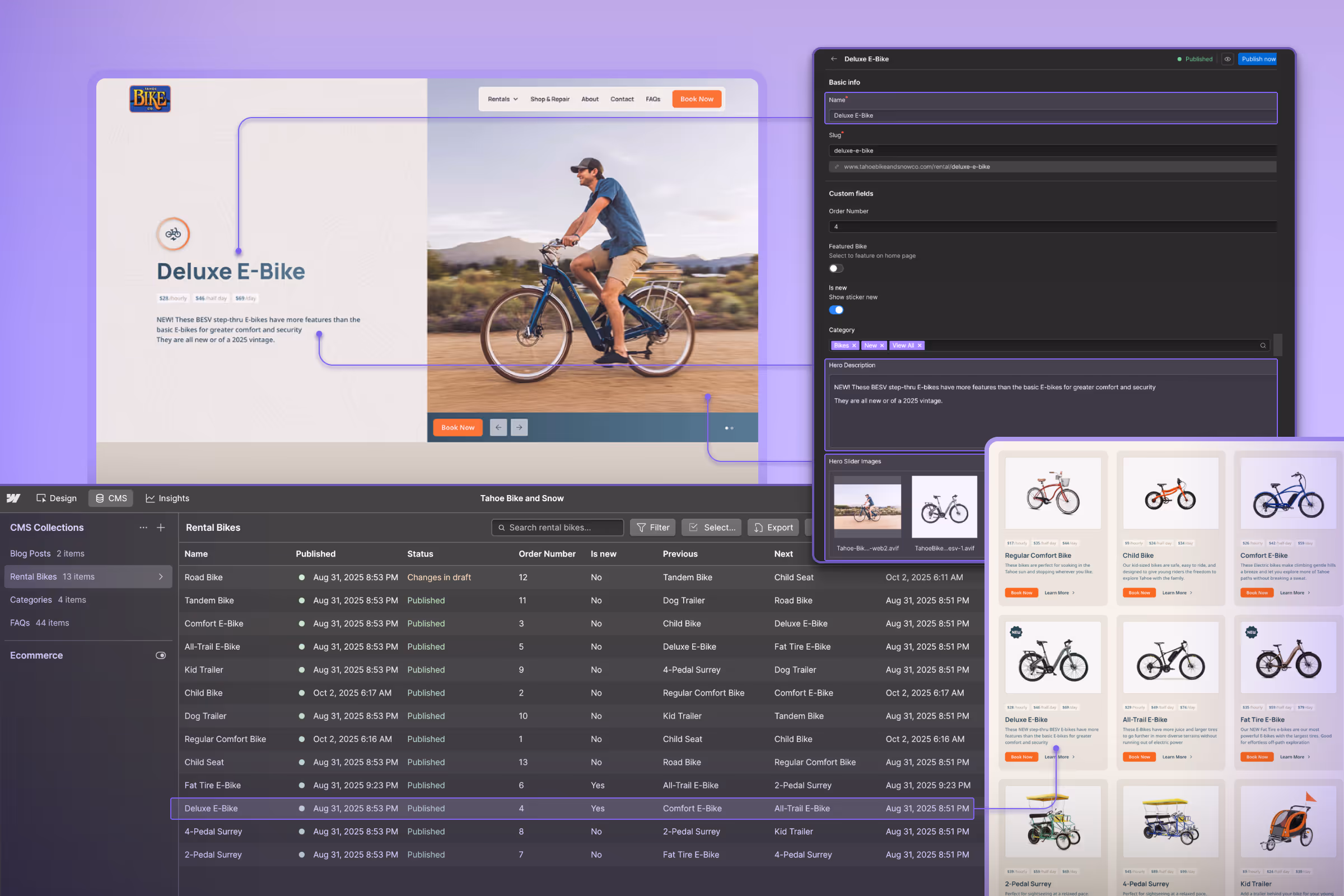The image size is (1344, 896).
Task: Toggle Ecommerce visibility in the sidebar
Action: 161,655
